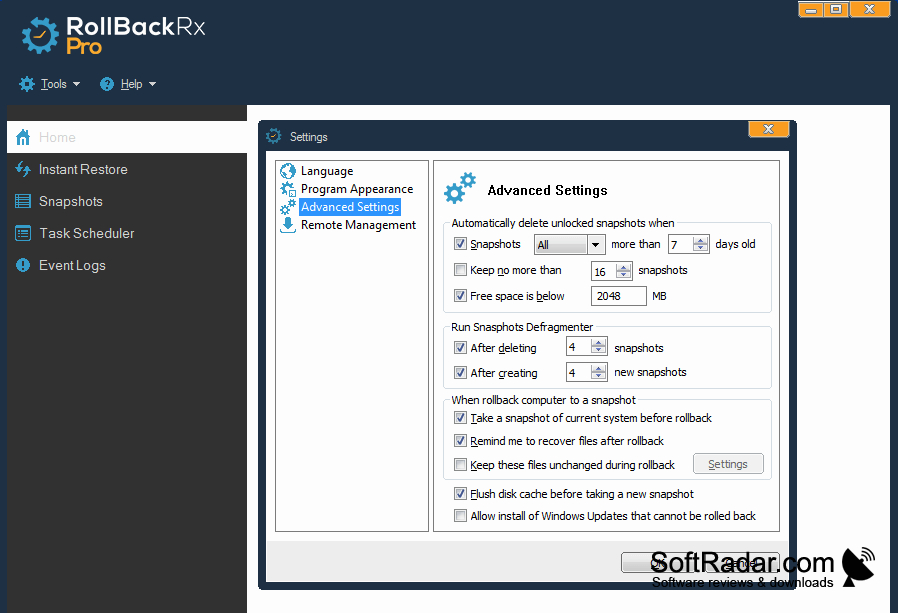Open Snapshots via its list icon
The height and width of the screenshot is (613, 898).
23,201
